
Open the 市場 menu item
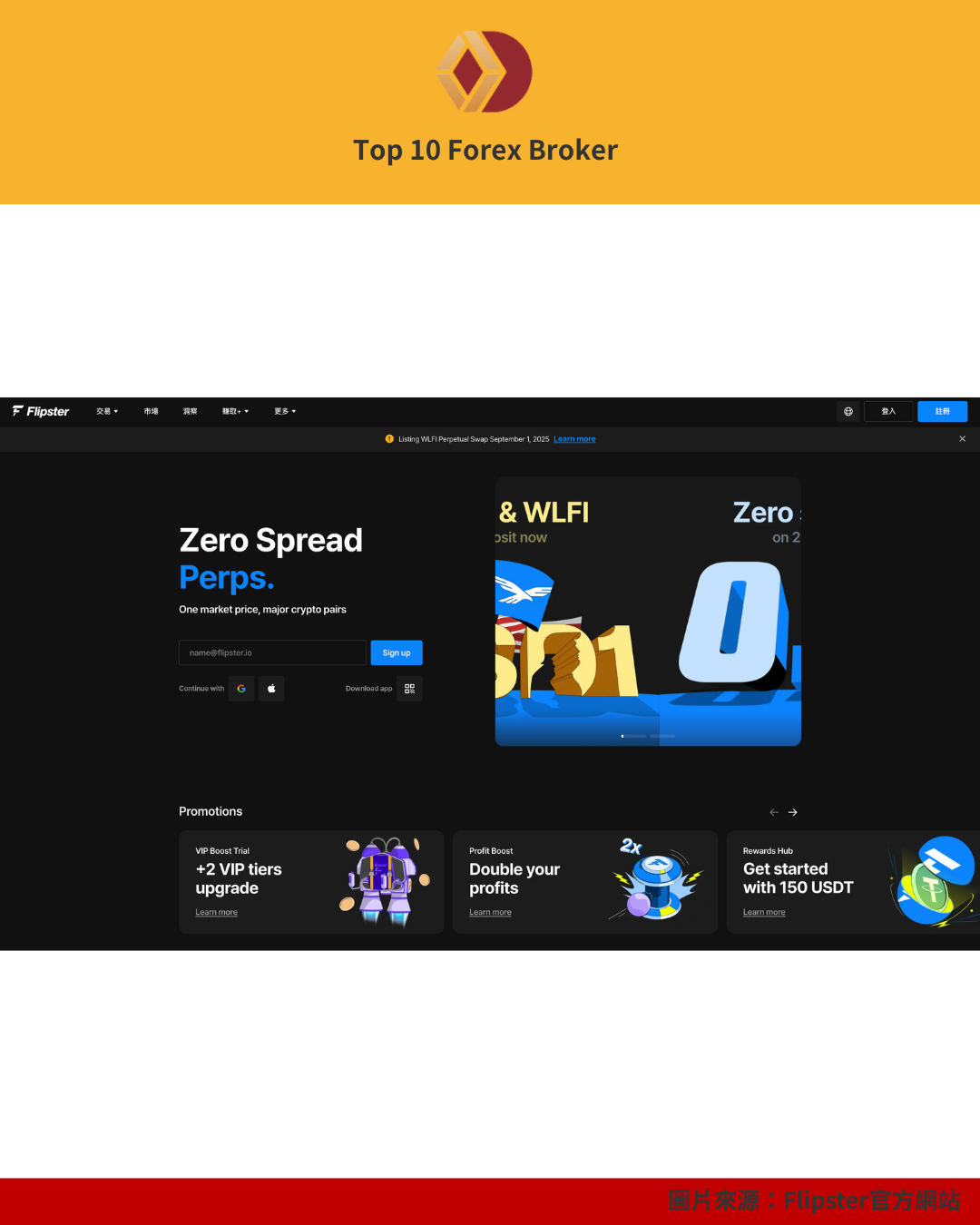[151, 411]
